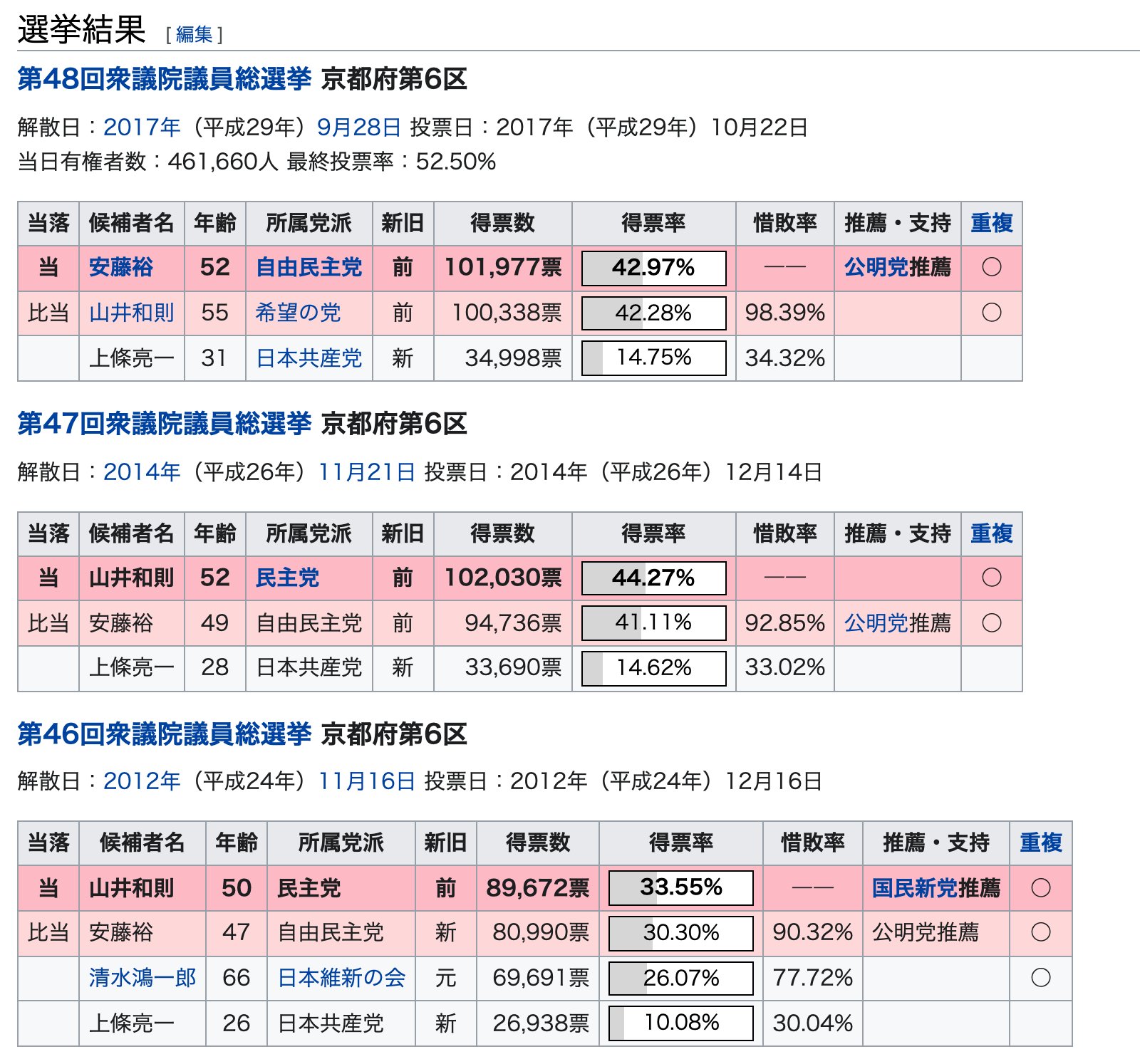The width and height of the screenshot is (1140, 1064).
Task: Click the 33.02% 惜敗率 cell
Action: point(785,668)
